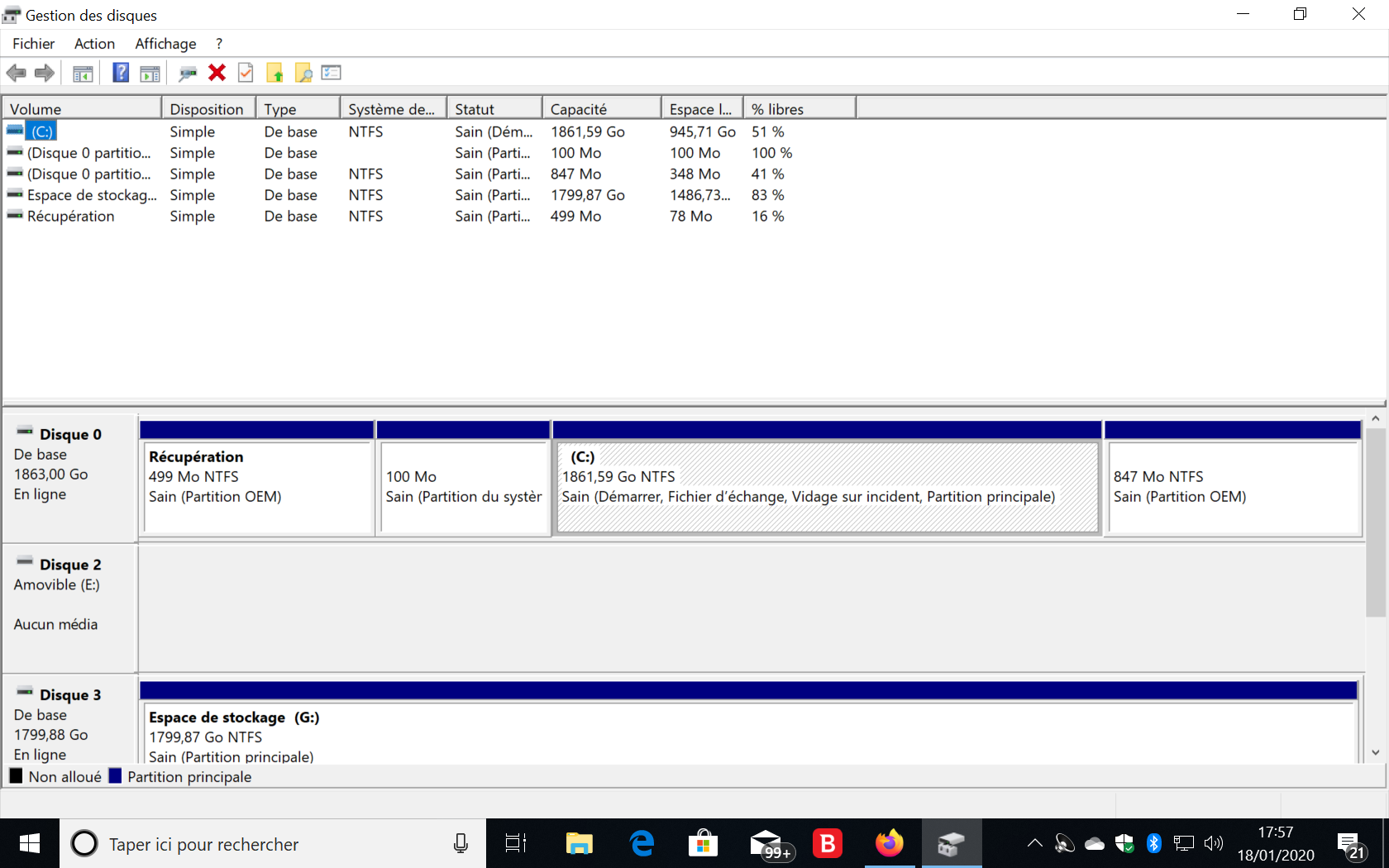Screen dimensions: 1389x868
Task: Click the Taper ici pour rechercher search box
Action: pos(273,844)
